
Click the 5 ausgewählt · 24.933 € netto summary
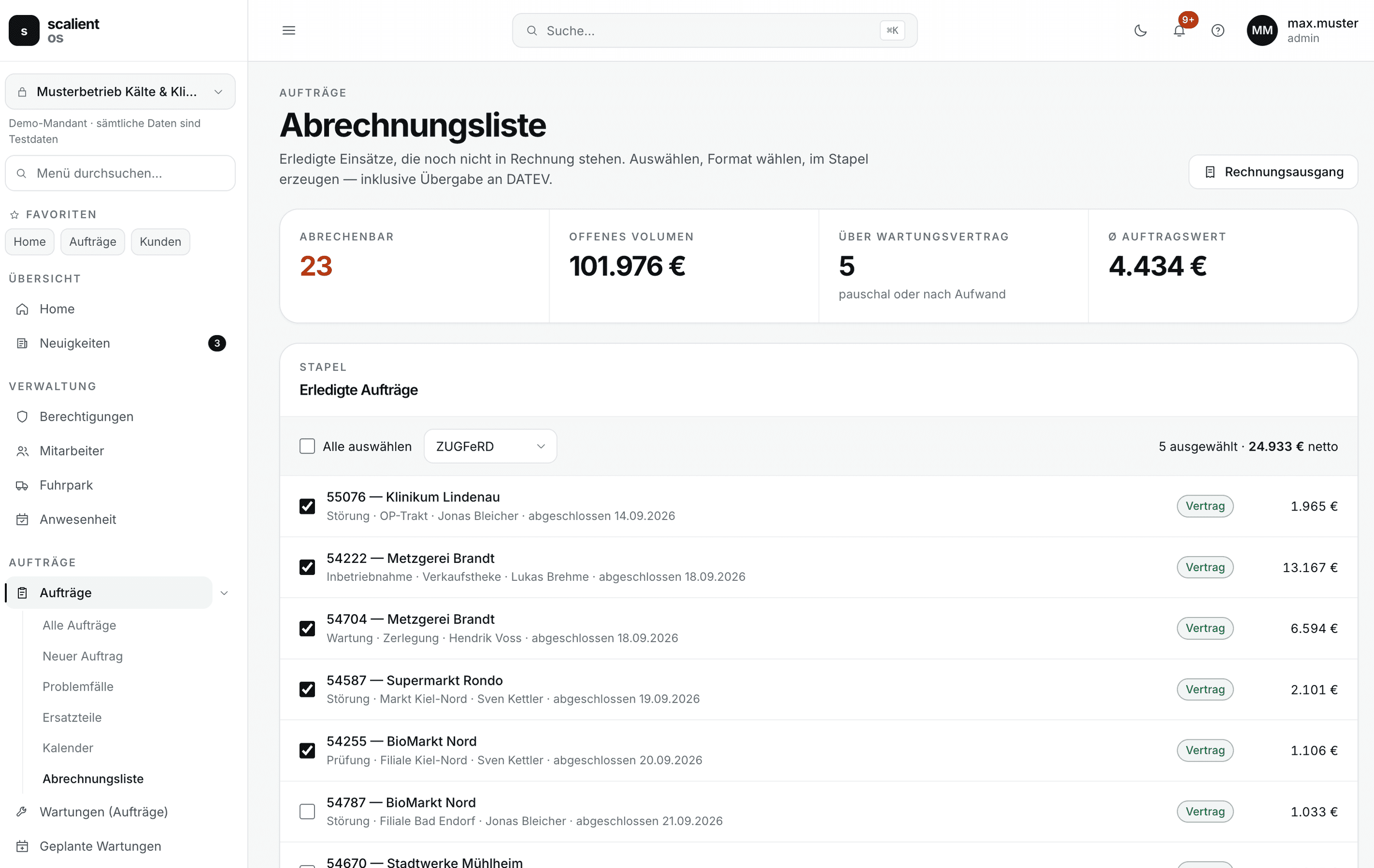tap(1248, 446)
